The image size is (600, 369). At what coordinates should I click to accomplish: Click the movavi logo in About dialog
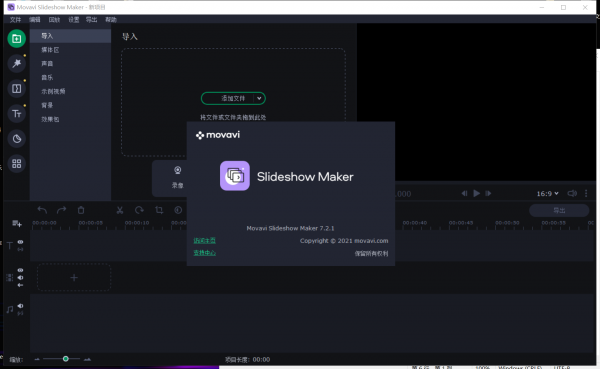(x=218, y=135)
